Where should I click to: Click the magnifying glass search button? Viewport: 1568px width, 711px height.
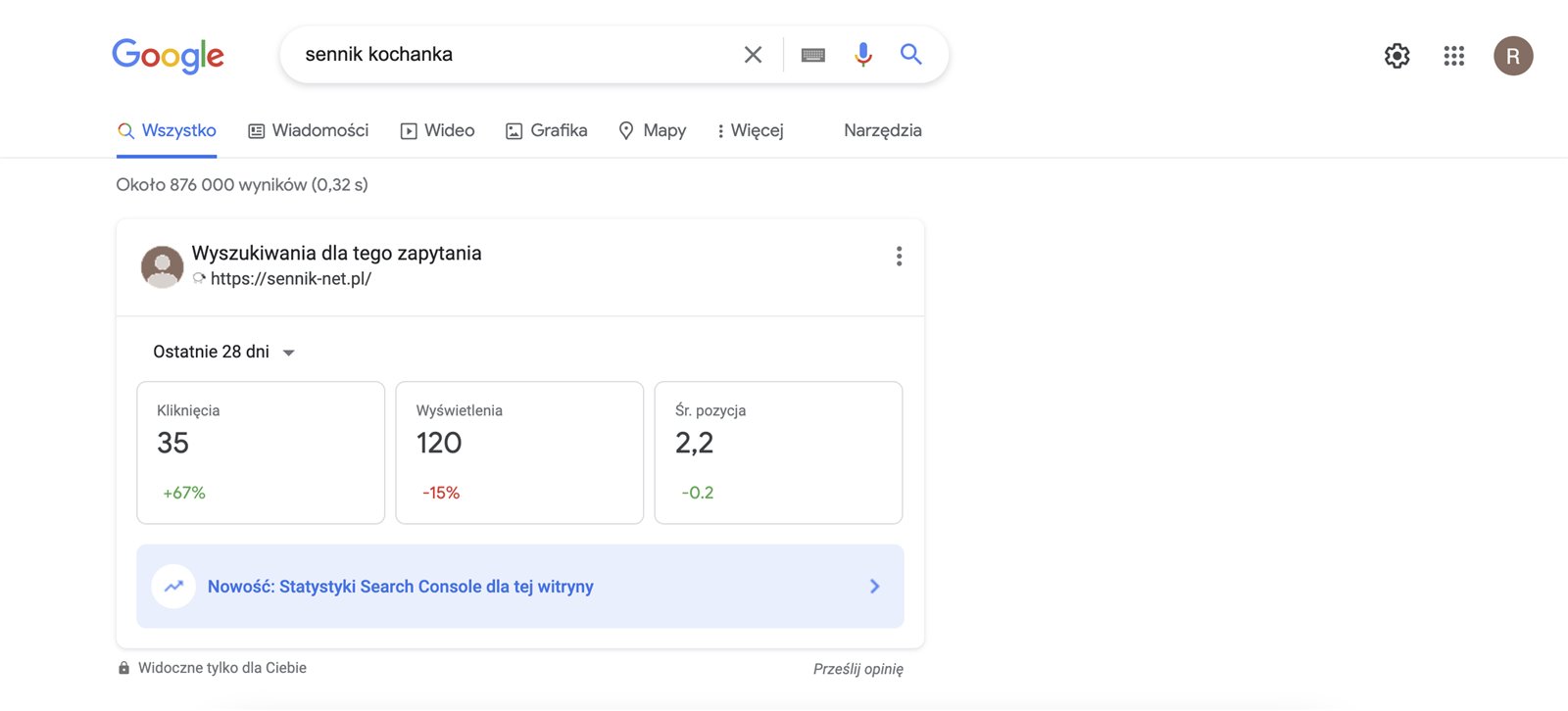pos(911,55)
